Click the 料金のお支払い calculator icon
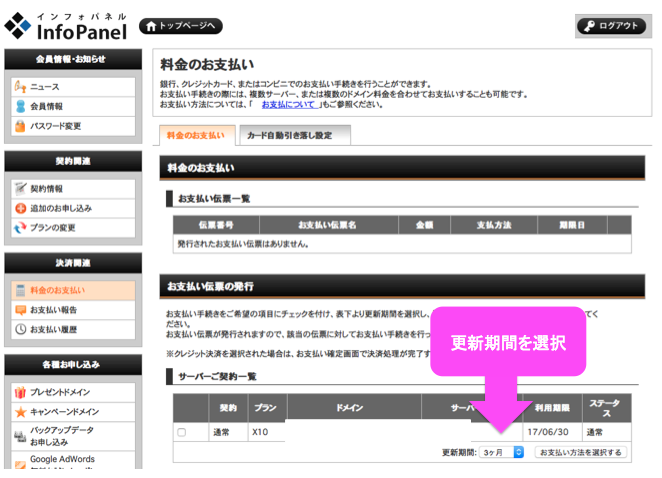Screen dimensions: 662x478 [x=20, y=291]
